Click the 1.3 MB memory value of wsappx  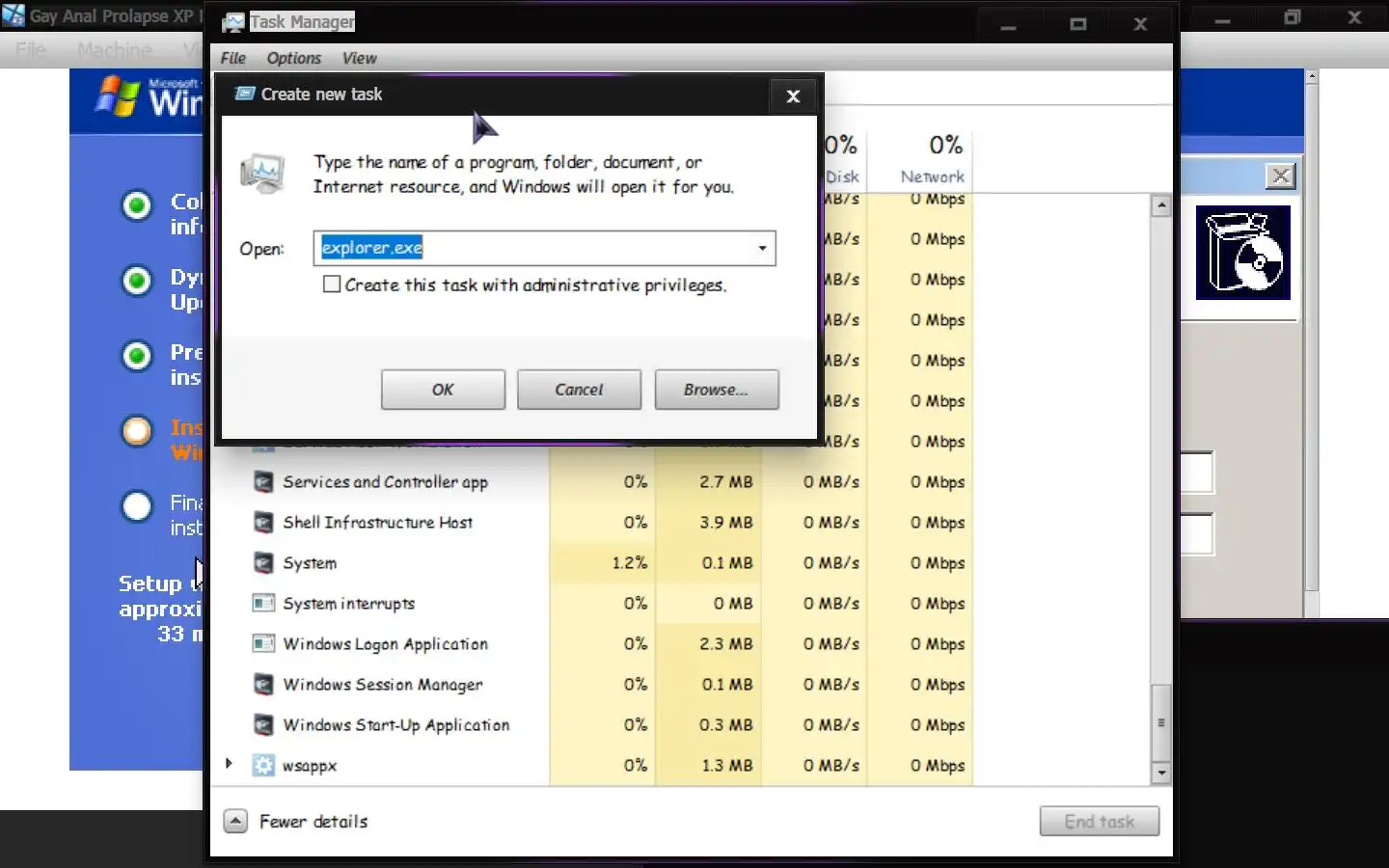pos(726,765)
